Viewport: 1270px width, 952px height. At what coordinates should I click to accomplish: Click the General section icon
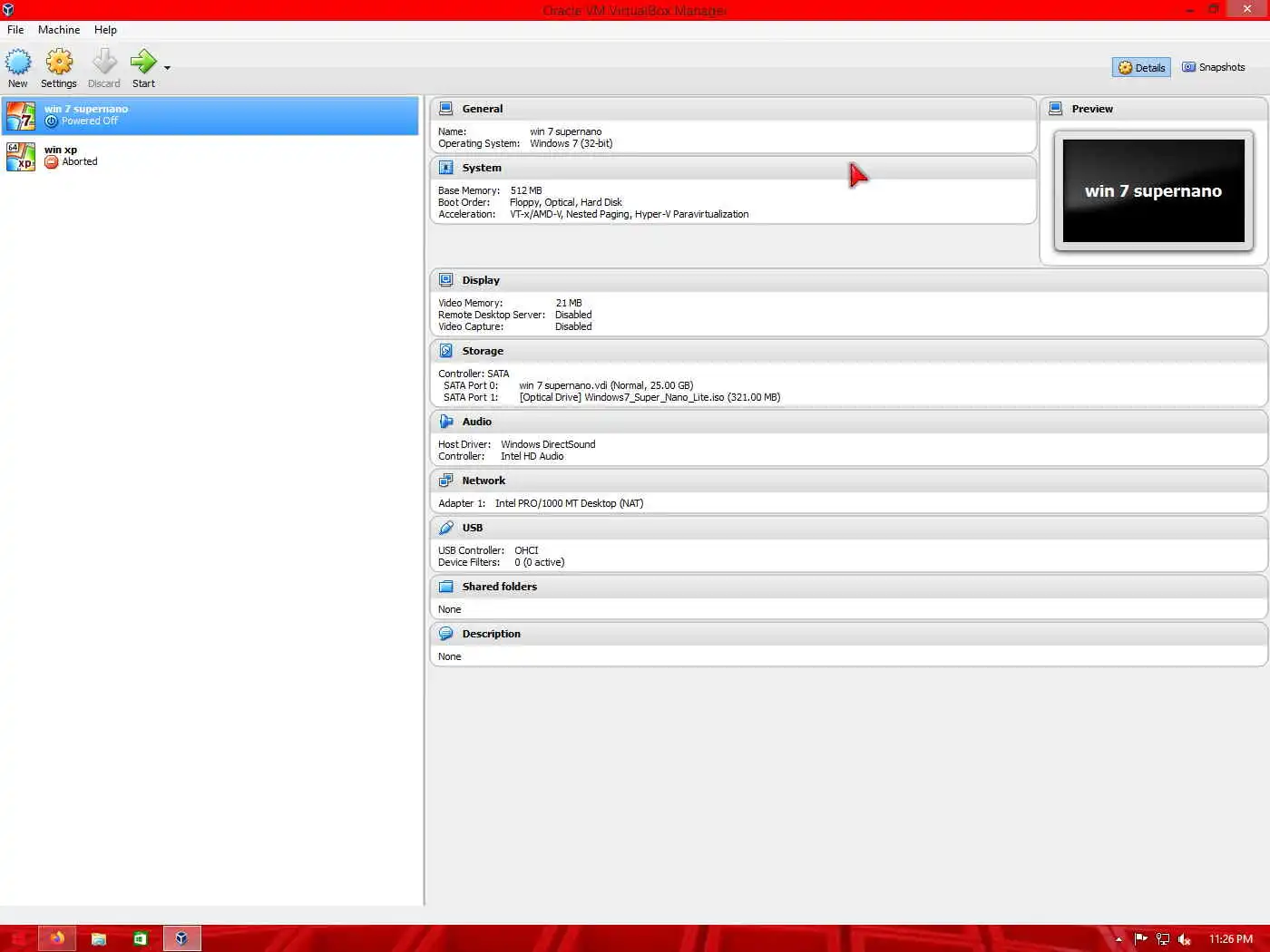pos(446,109)
